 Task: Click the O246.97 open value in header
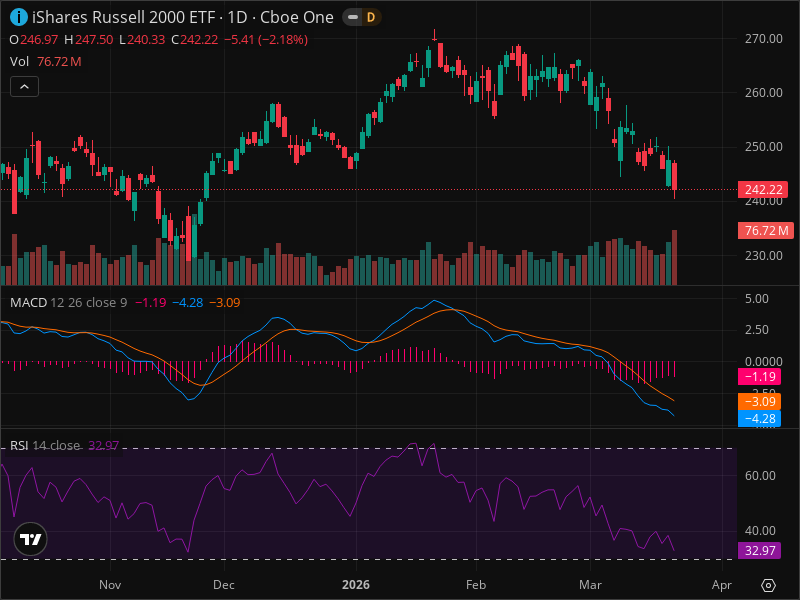click(x=34, y=40)
